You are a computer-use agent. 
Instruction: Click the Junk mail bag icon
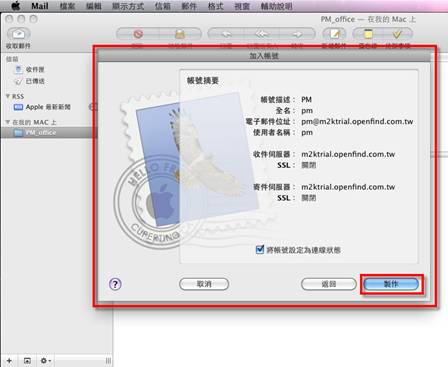pyautogui.click(x=180, y=34)
